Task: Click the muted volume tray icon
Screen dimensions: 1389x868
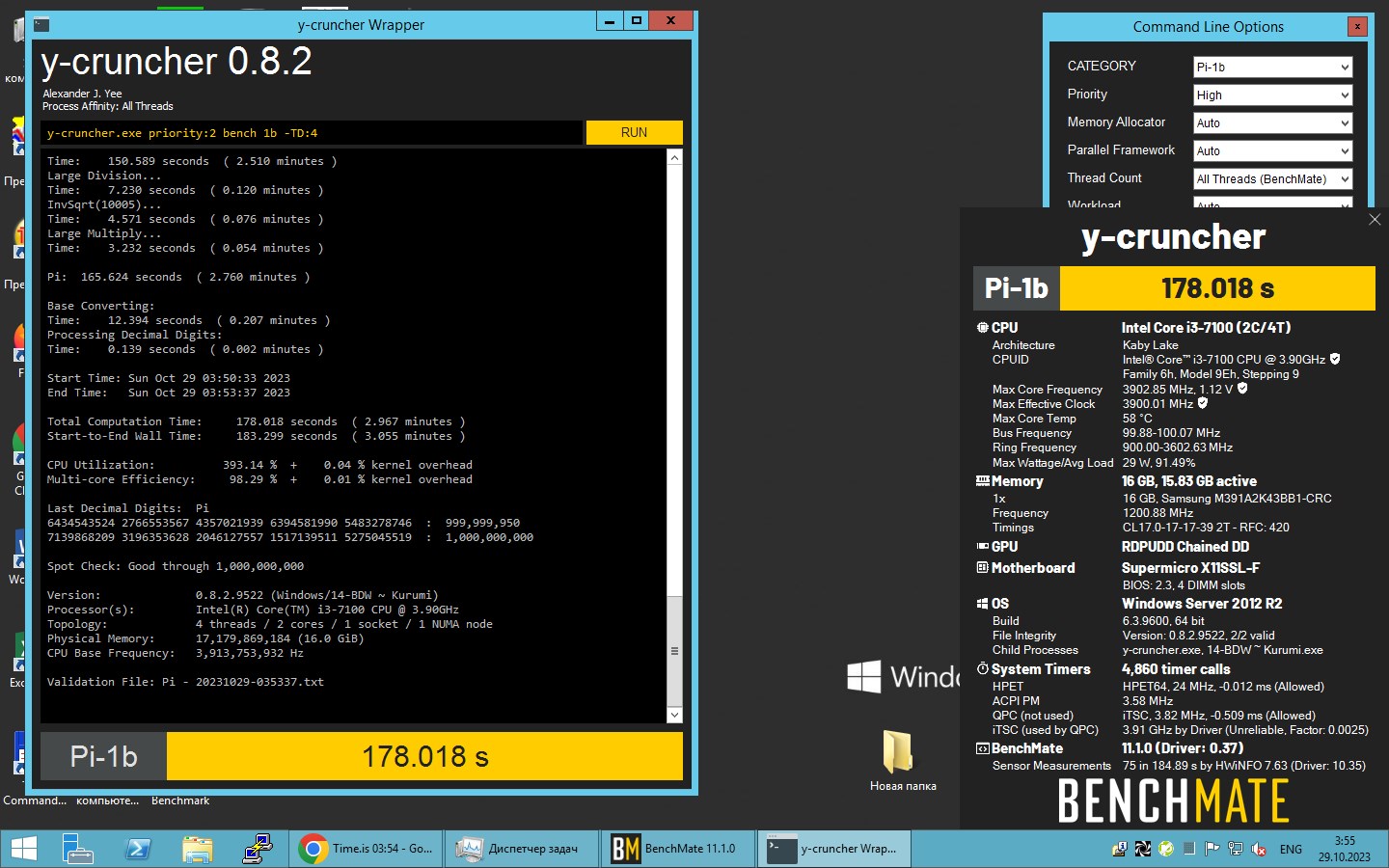Action: (x=1259, y=850)
